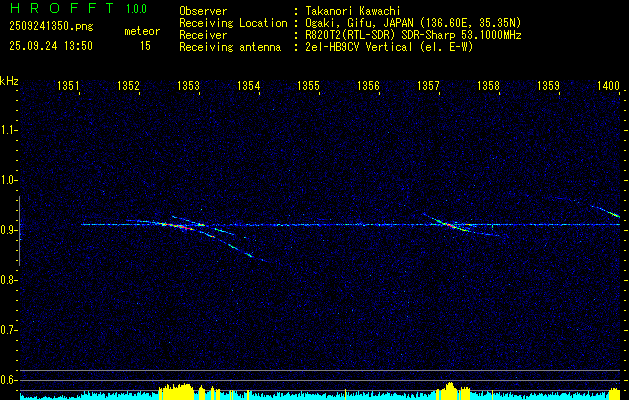Select the version number 1.0.0
629x400 pixels.
[x=136, y=9]
